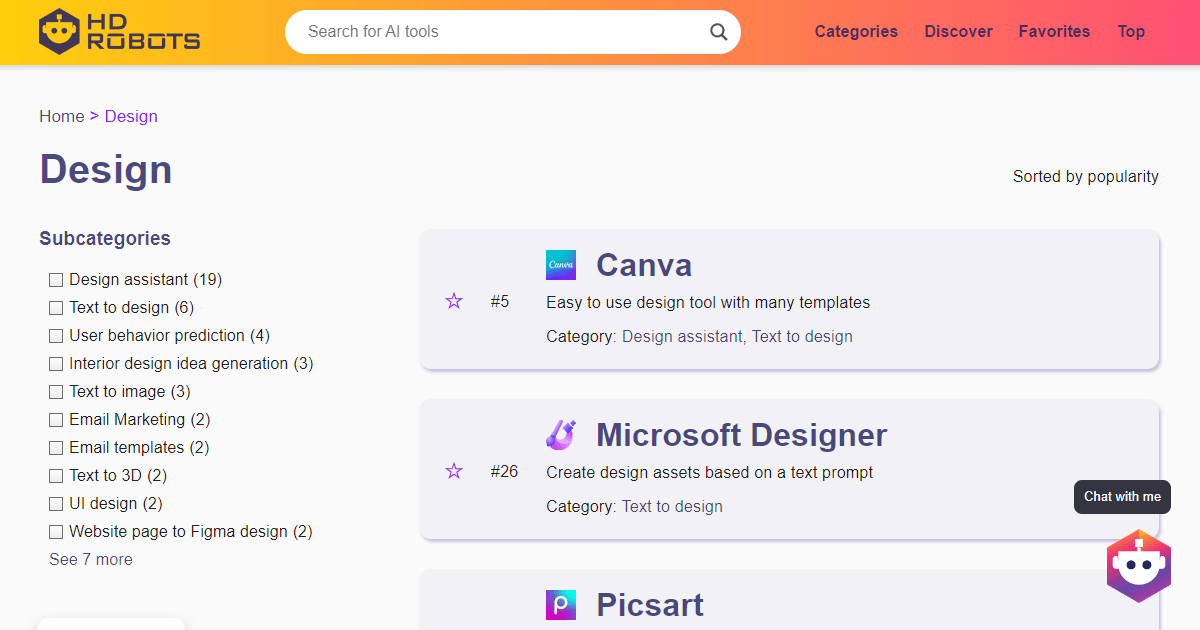Click the Canva logo icon
Image resolution: width=1200 pixels, height=630 pixels.
pos(561,265)
